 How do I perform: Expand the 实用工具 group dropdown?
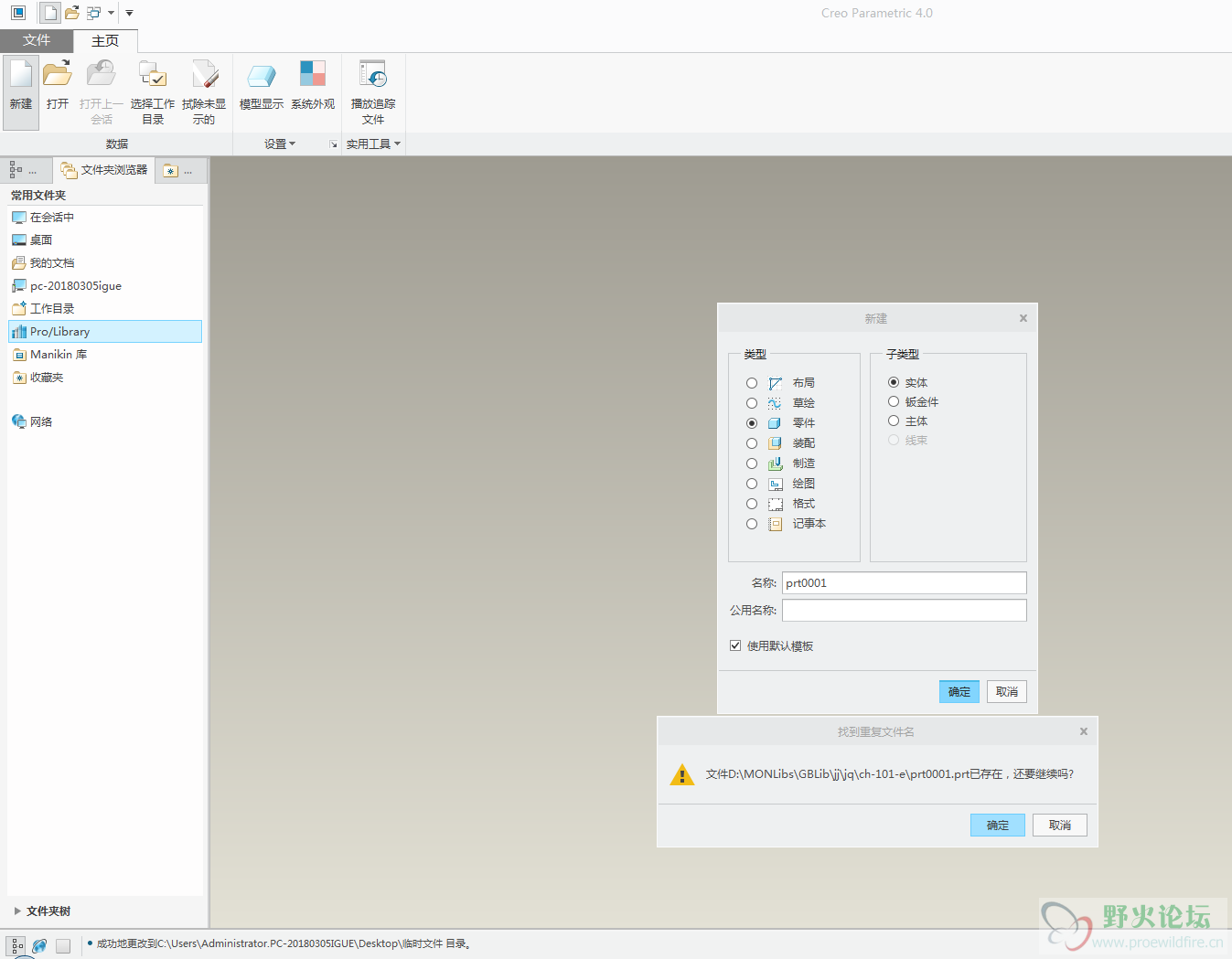pos(373,144)
